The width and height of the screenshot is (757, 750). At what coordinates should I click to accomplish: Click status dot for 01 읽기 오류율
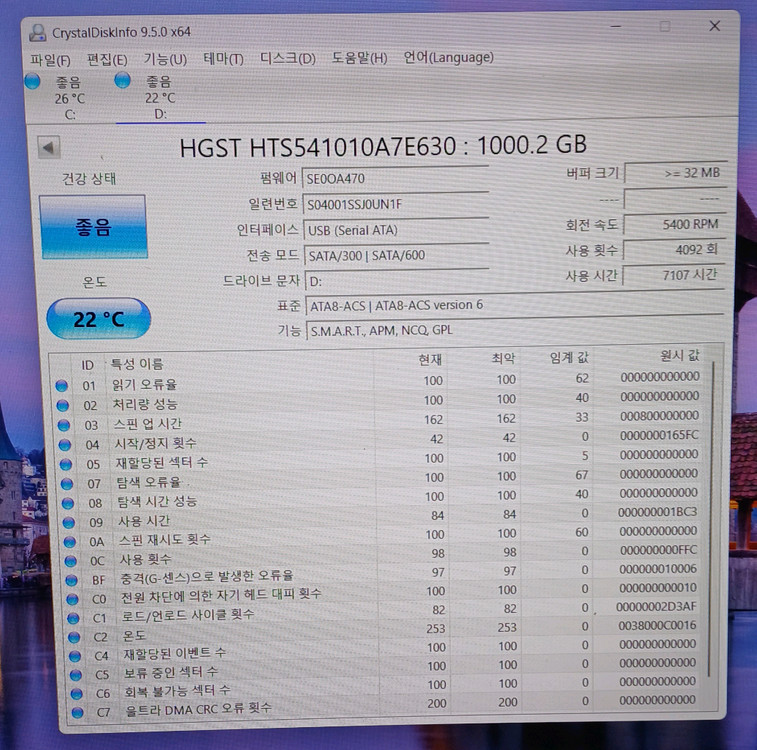61,386
